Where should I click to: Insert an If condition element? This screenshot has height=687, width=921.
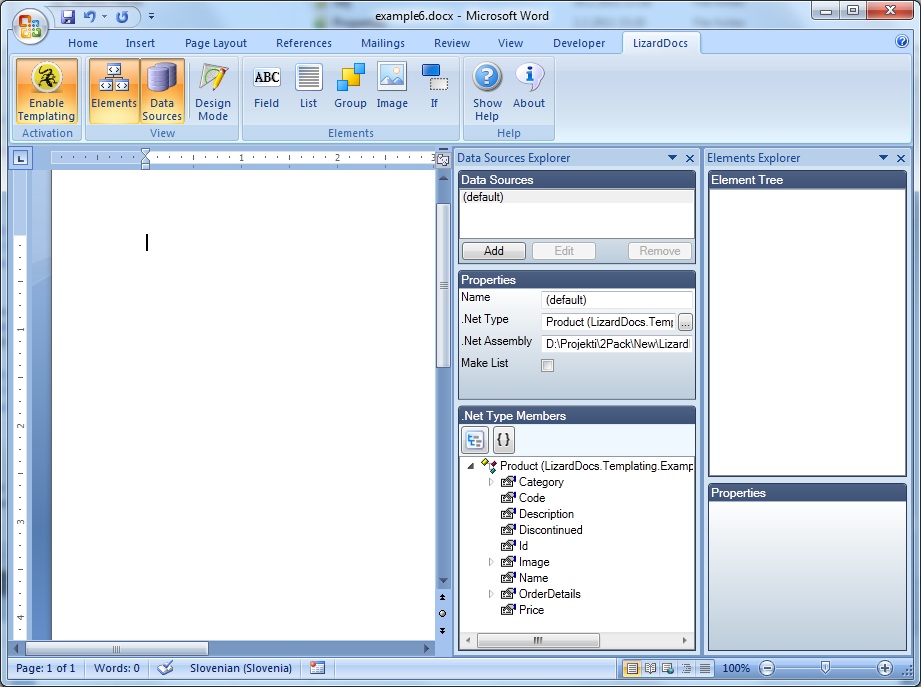click(x=434, y=87)
